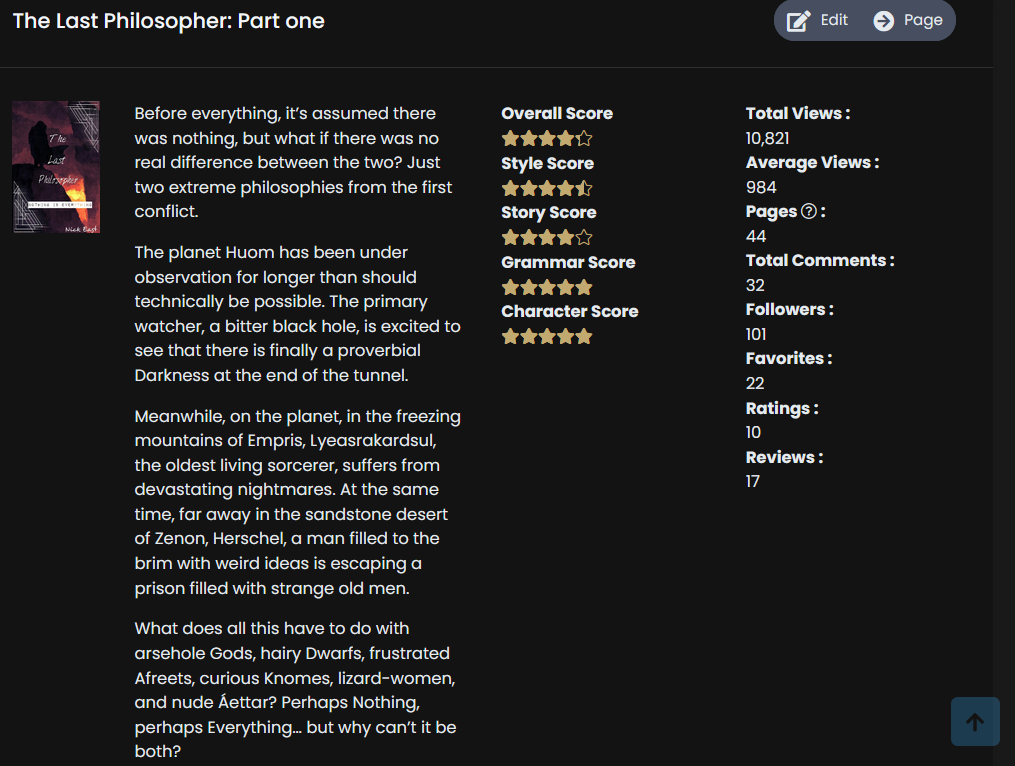Screen dimensions: 1015x766
Task: Select the Favorites statistic label
Action: (x=788, y=358)
